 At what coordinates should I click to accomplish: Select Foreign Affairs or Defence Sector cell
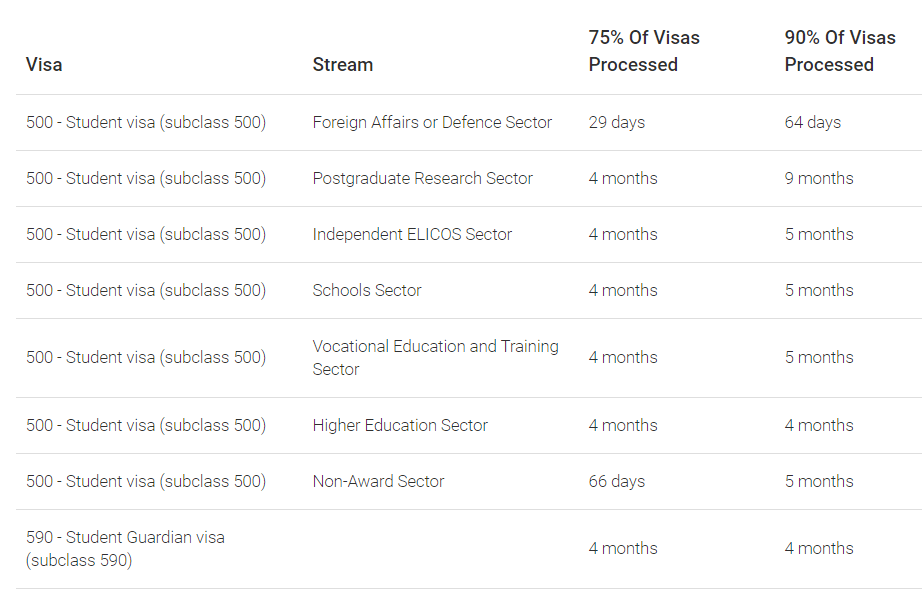coord(432,122)
